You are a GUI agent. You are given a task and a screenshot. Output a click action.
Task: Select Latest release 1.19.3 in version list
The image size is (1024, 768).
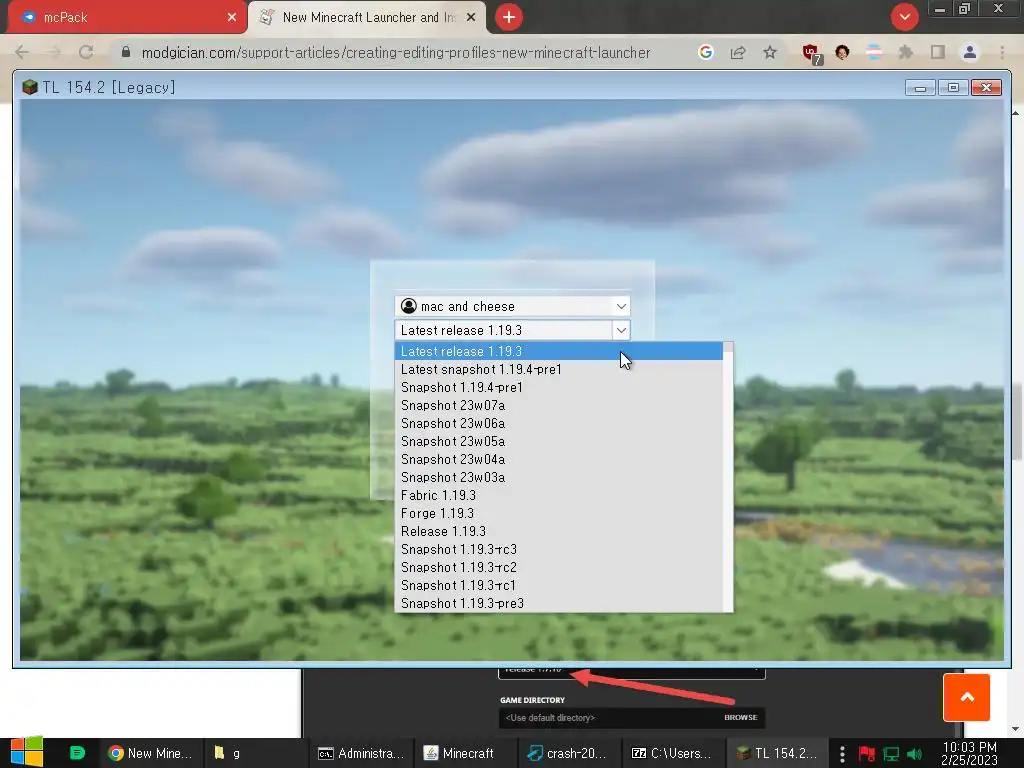[558, 351]
